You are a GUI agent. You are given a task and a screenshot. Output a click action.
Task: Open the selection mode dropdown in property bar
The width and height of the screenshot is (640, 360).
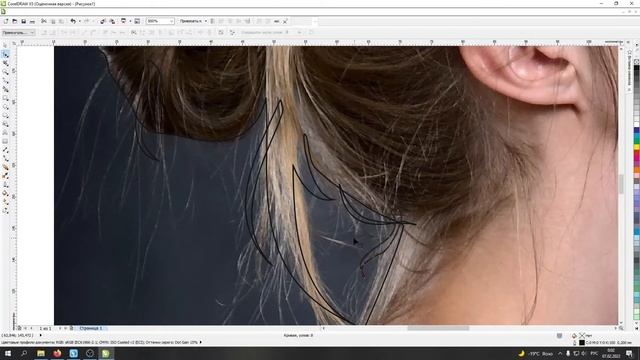[x=18, y=32]
